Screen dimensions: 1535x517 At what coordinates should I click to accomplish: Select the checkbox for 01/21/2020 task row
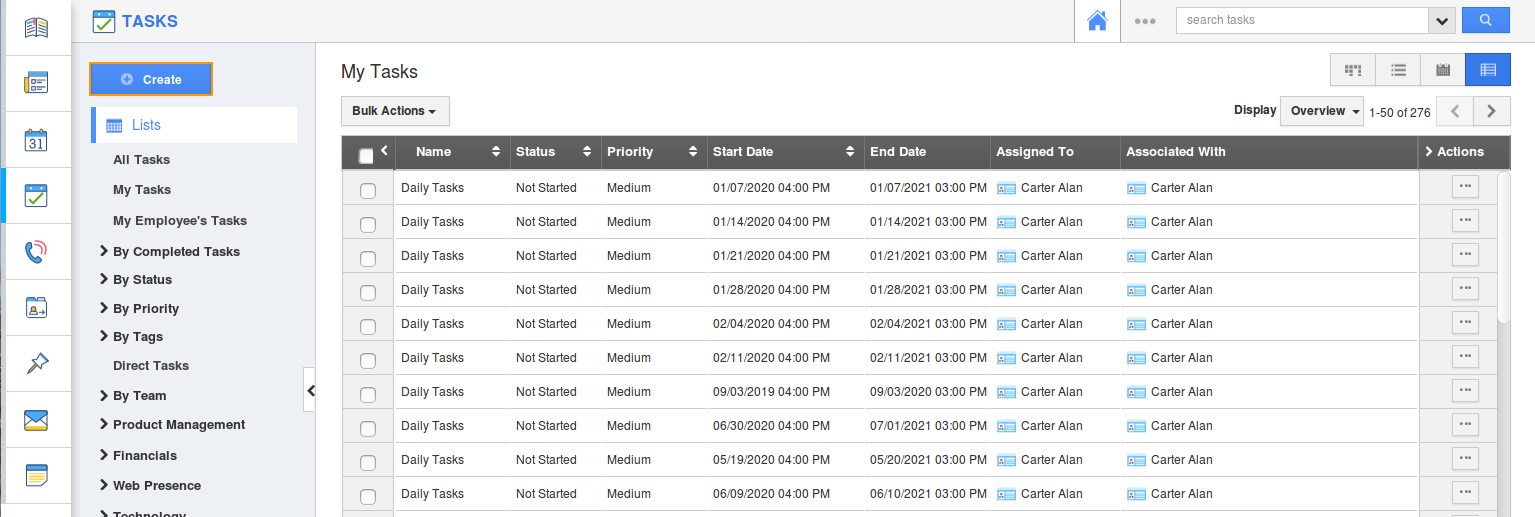click(367, 258)
